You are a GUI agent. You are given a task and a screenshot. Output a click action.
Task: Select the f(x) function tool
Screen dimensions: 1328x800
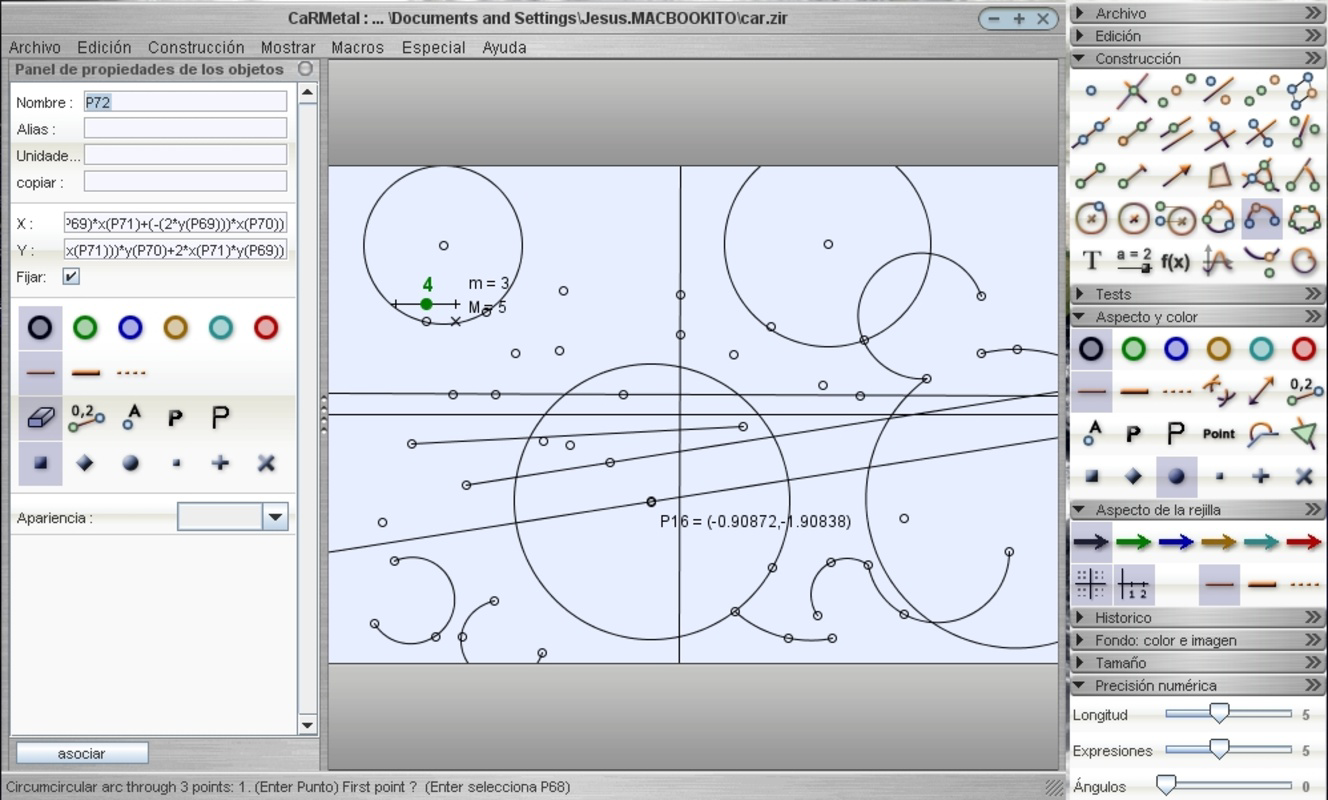click(x=1176, y=261)
